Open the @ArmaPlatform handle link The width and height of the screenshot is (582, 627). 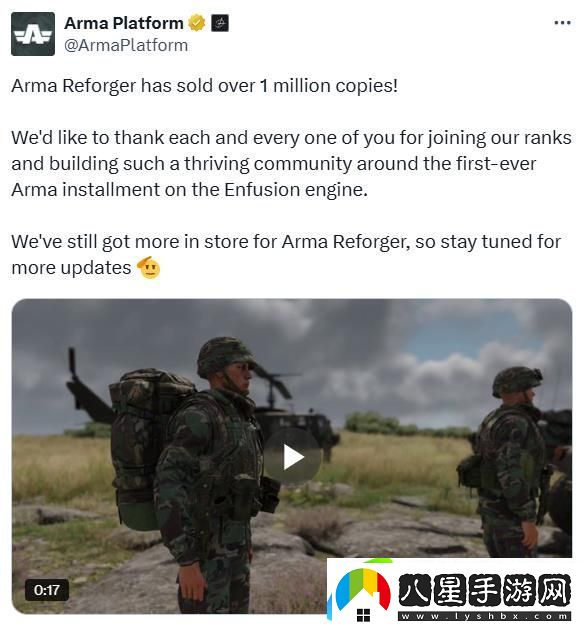click(x=126, y=45)
